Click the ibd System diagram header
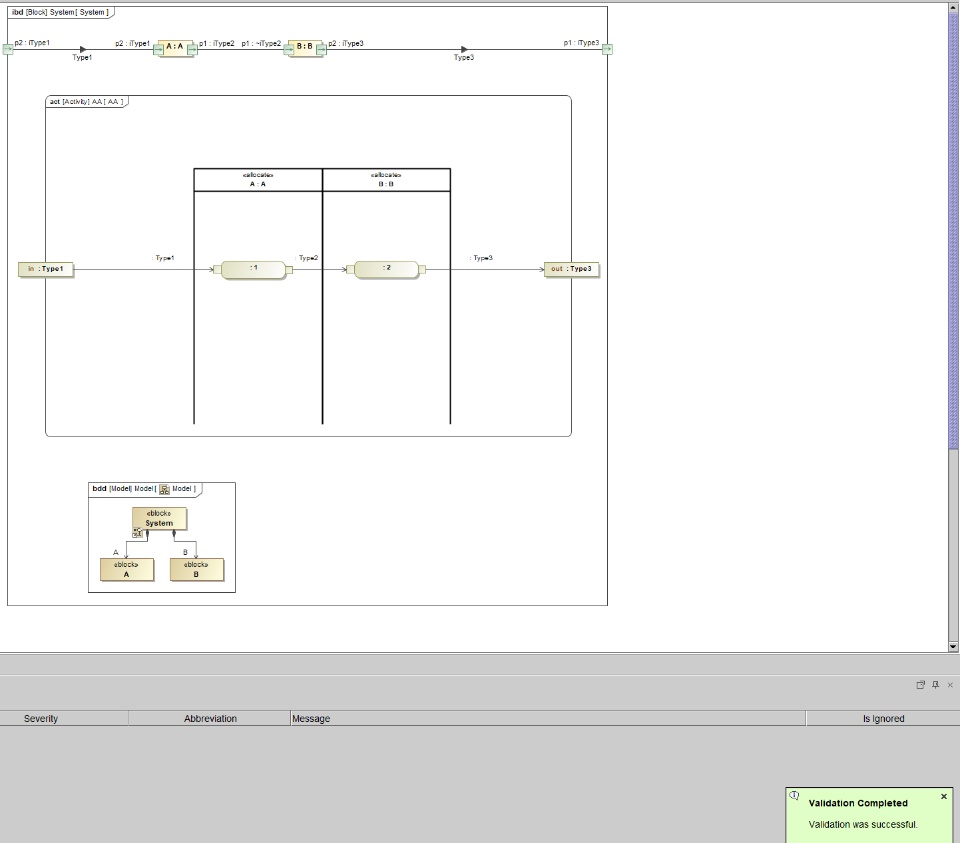 click(x=60, y=12)
